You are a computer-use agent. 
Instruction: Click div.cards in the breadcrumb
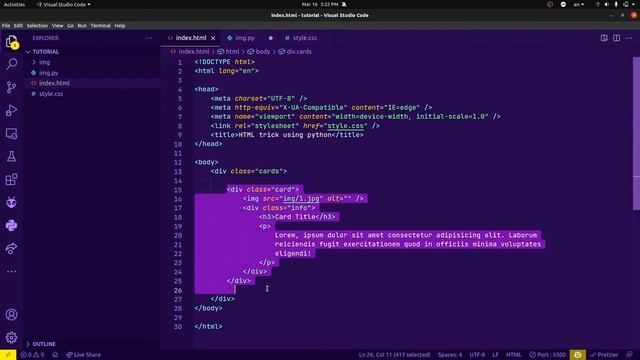pyautogui.click(x=299, y=52)
